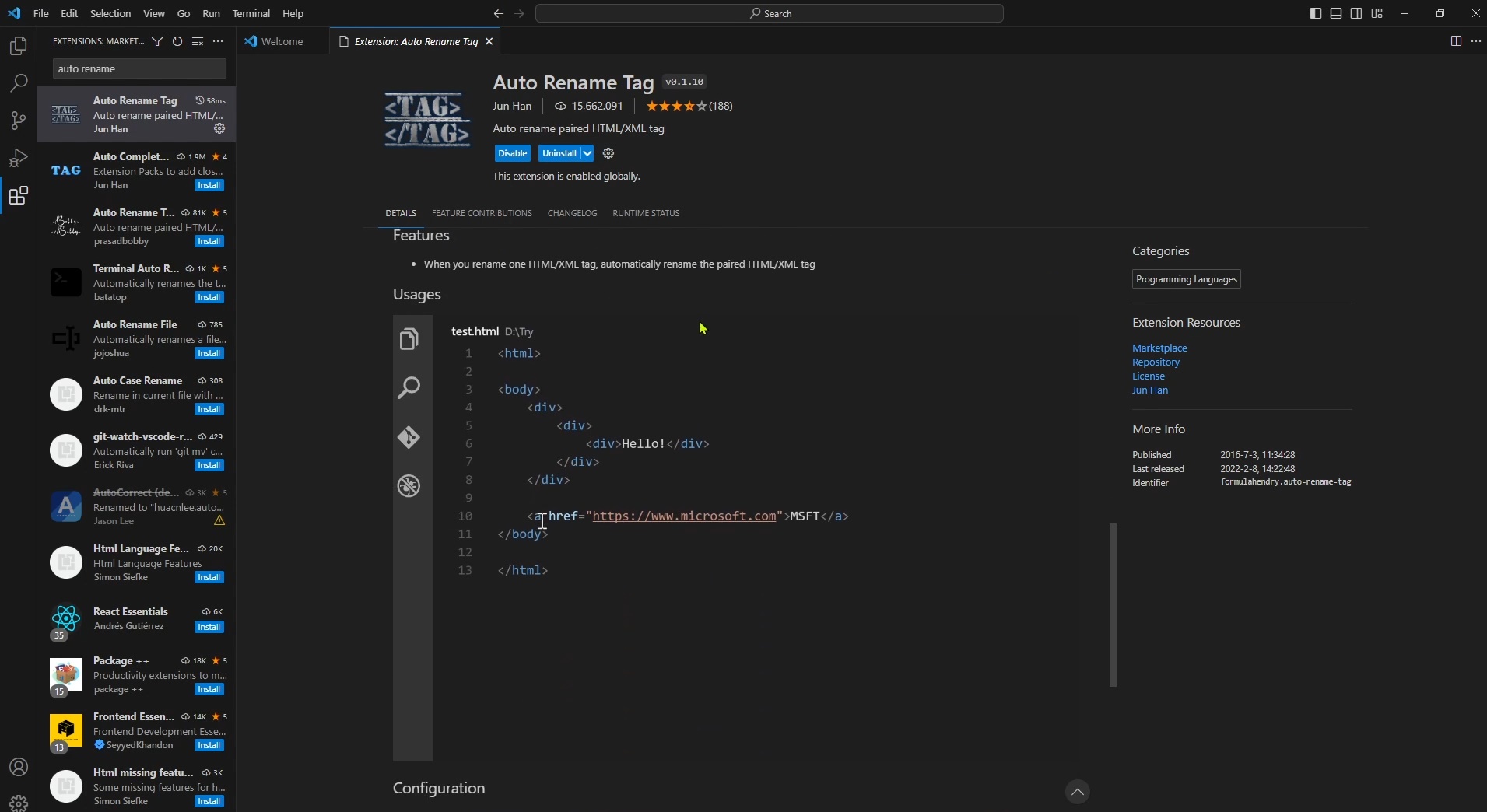1487x812 pixels.
Task: Open the Marketplace resource link
Action: (1159, 348)
